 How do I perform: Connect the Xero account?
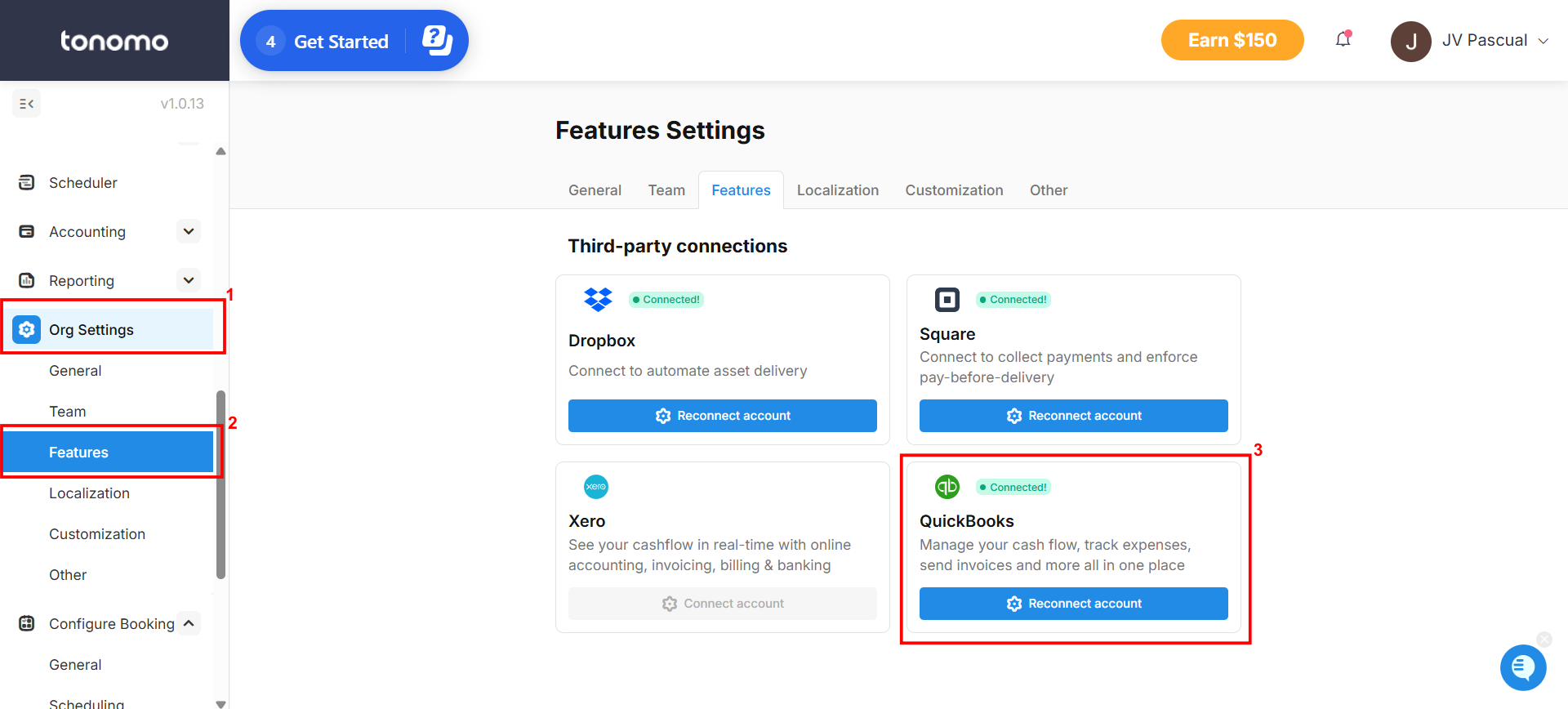coord(723,604)
